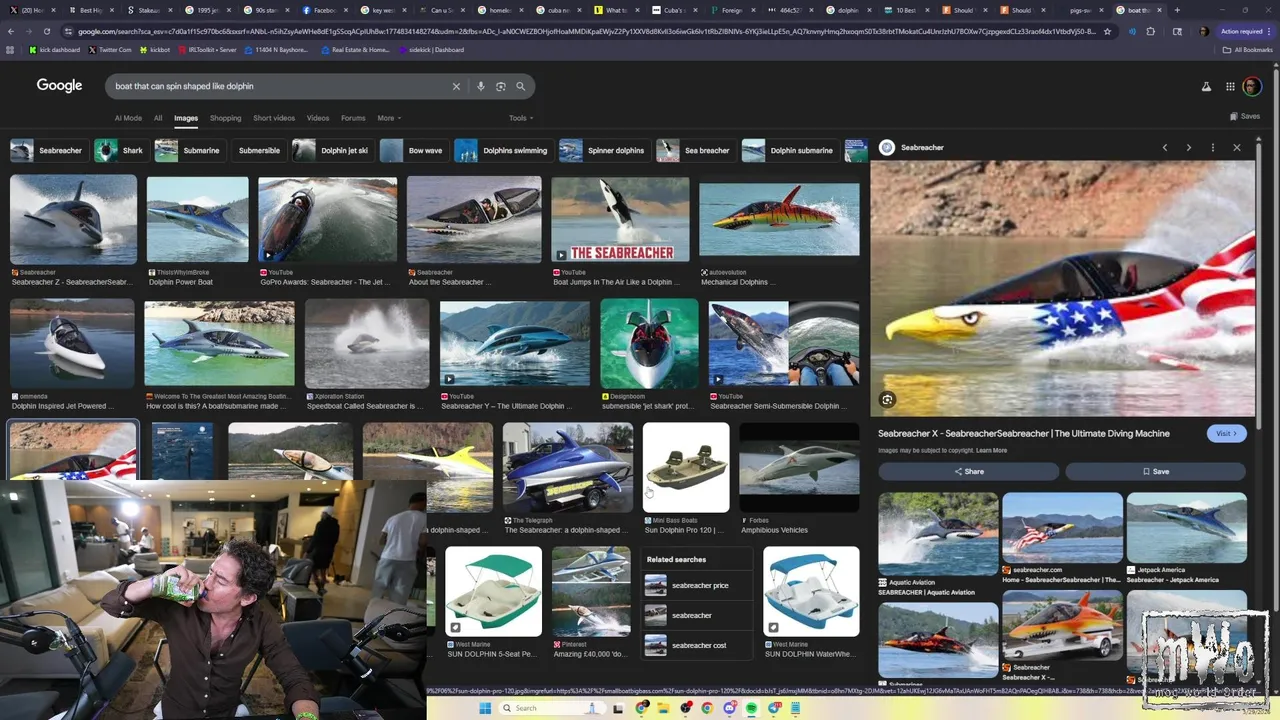Filter images by Seabreacher chip
This screenshot has height=720, width=1280.
[x=47, y=151]
